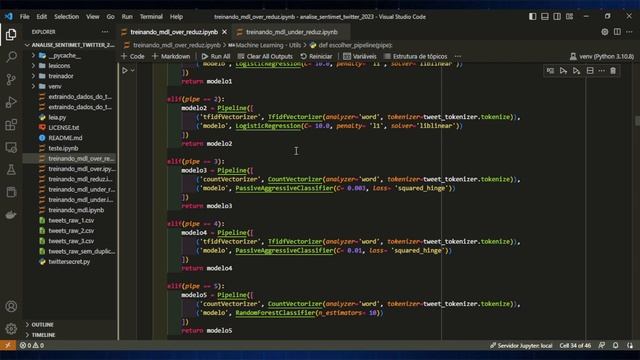Open errors and warnings counter in status bar
640x360 pixels.
coord(32,345)
